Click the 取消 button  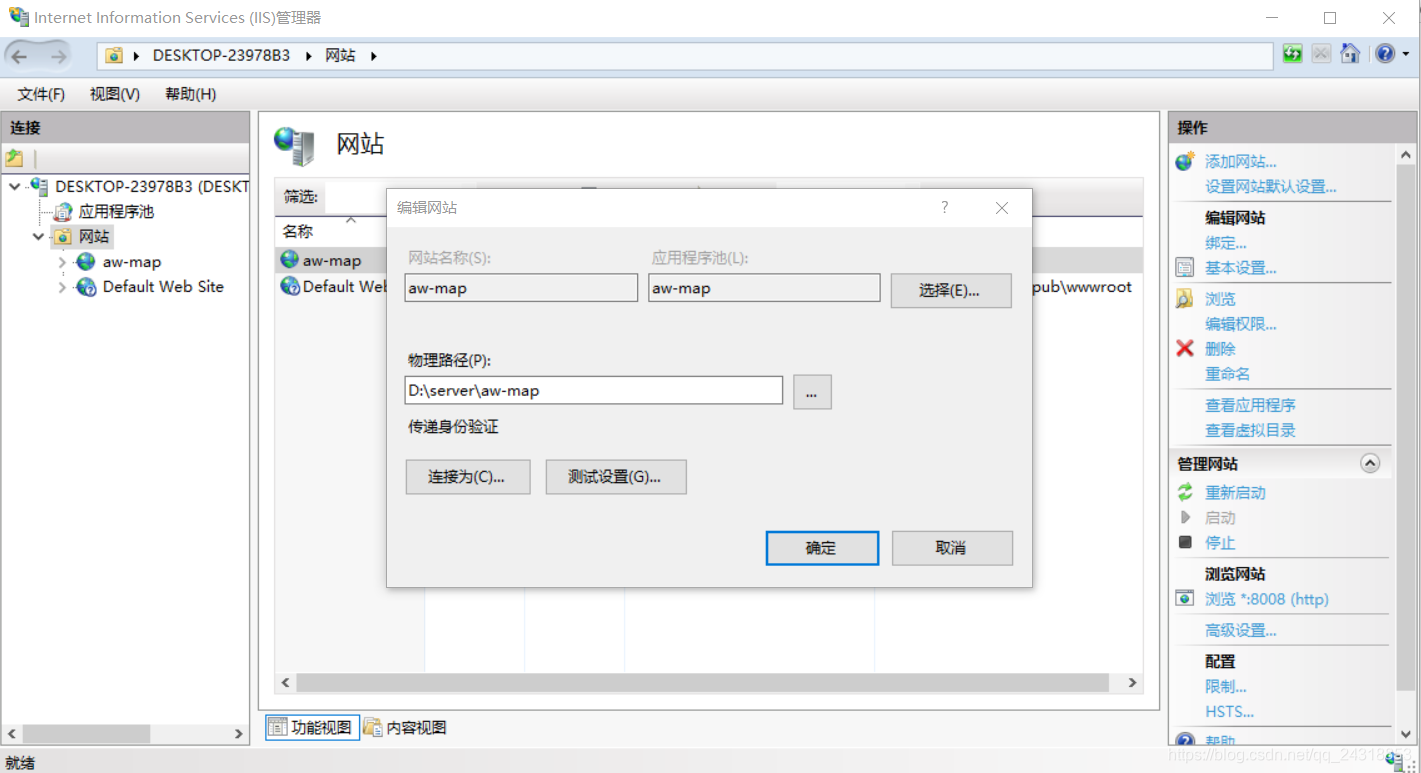coord(952,548)
